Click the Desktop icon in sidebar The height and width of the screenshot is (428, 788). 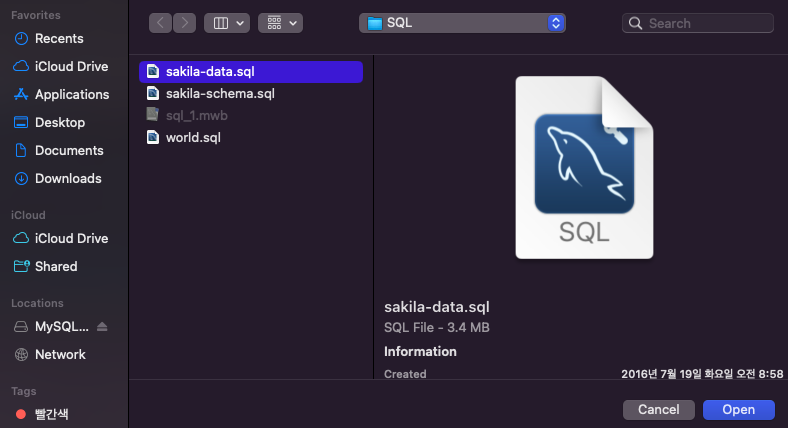[x=21, y=123]
